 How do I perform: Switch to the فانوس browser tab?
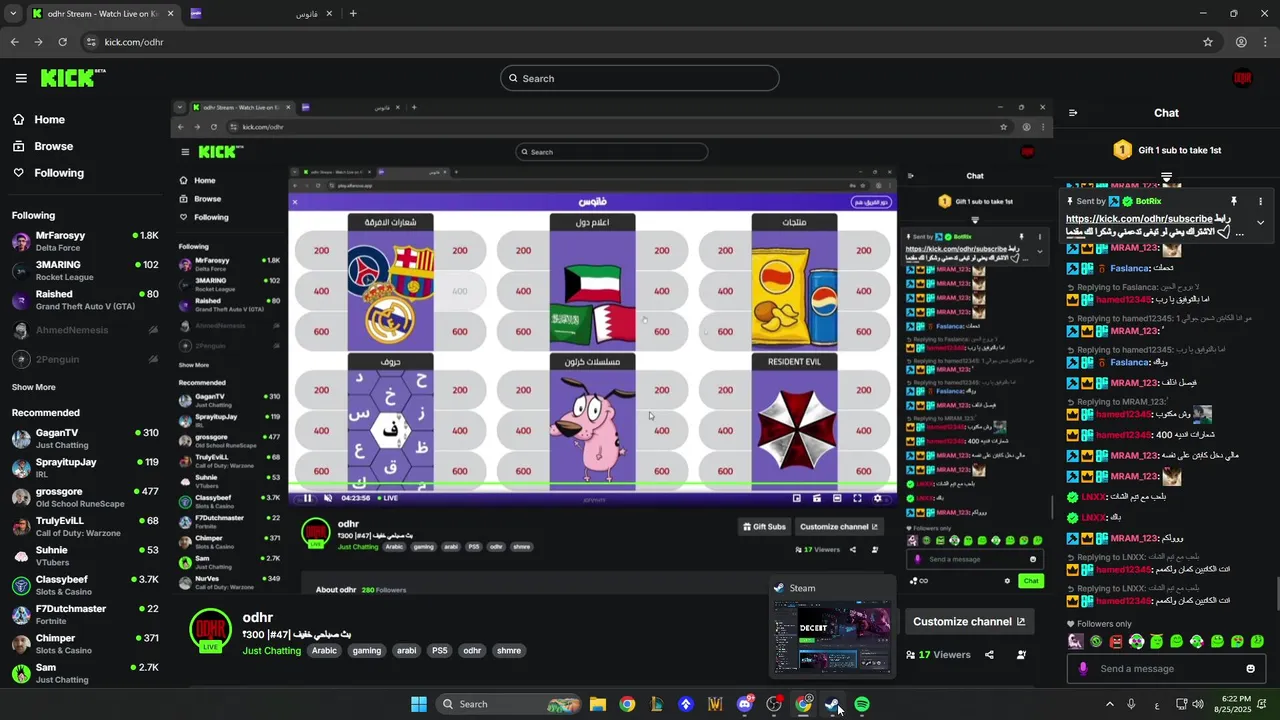[x=262, y=13]
